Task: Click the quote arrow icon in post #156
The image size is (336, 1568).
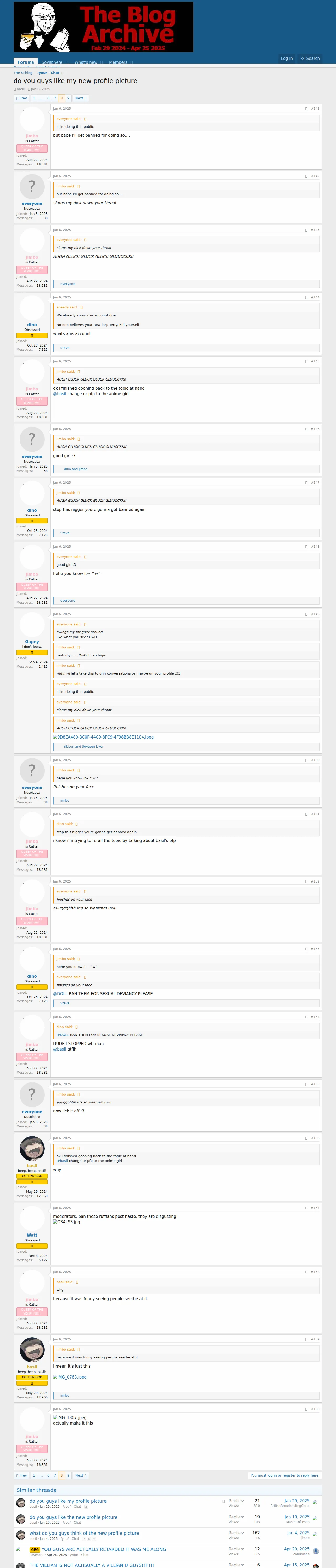Action: [x=79, y=1149]
